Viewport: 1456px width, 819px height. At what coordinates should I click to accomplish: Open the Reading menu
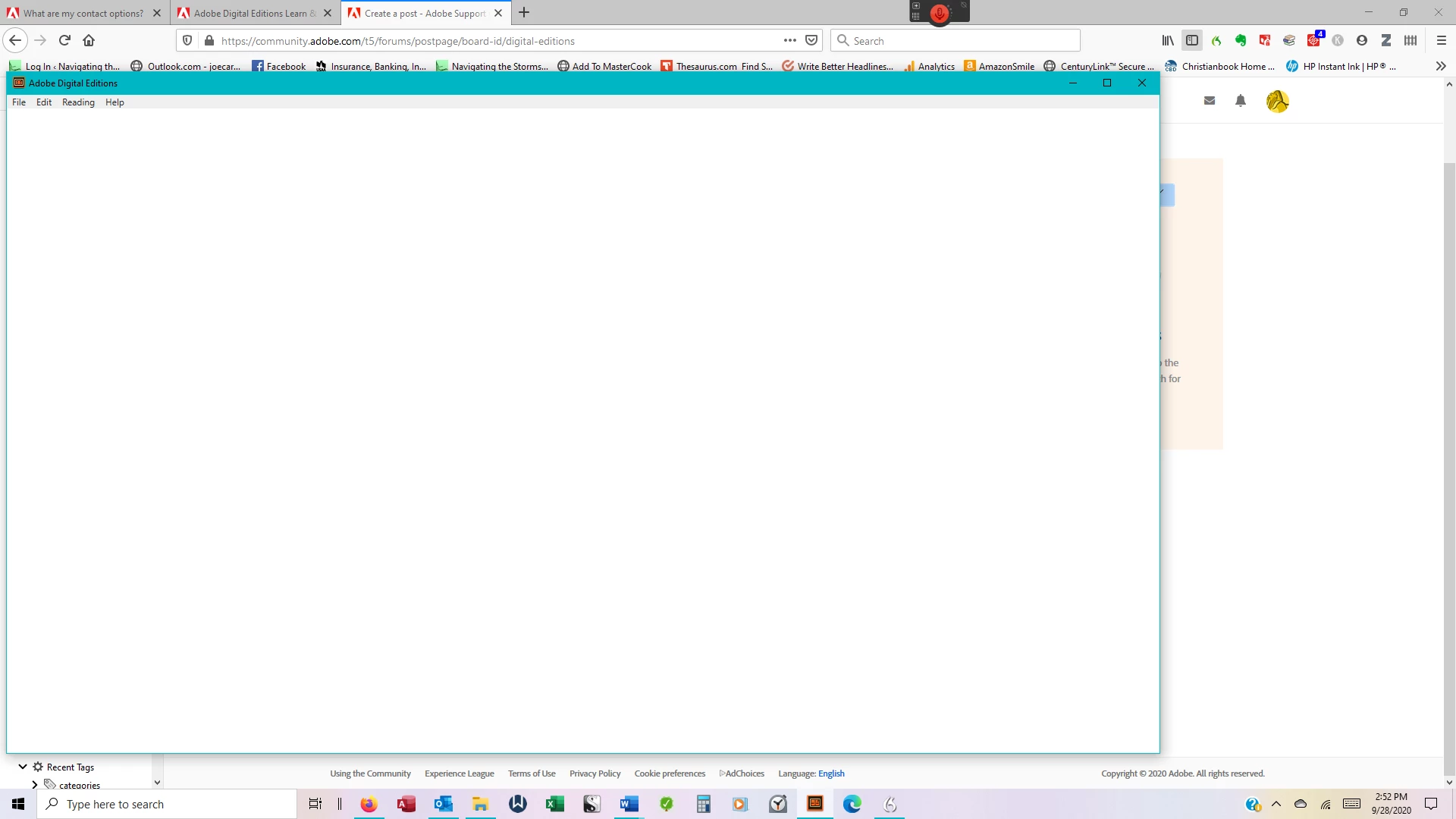[78, 102]
